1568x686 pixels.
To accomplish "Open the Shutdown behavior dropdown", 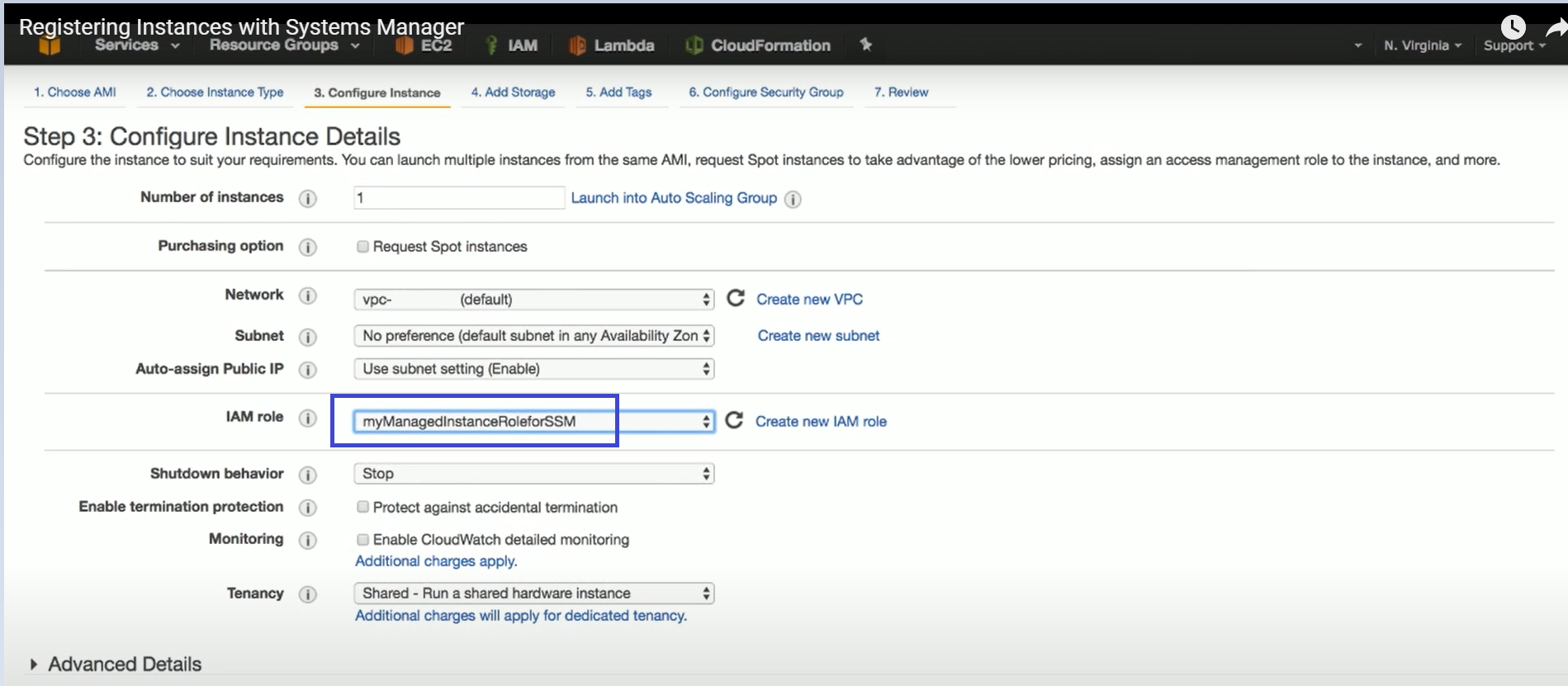I will pyautogui.click(x=533, y=474).
